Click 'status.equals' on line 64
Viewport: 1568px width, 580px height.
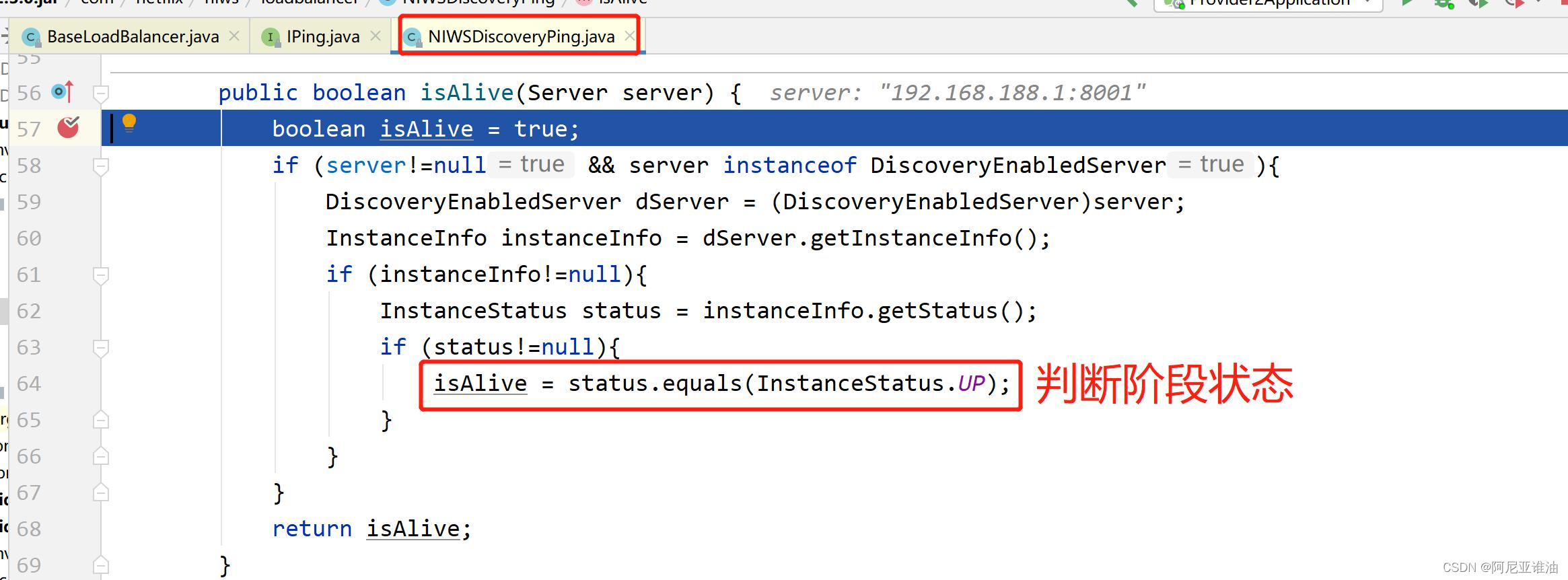pyautogui.click(x=655, y=384)
